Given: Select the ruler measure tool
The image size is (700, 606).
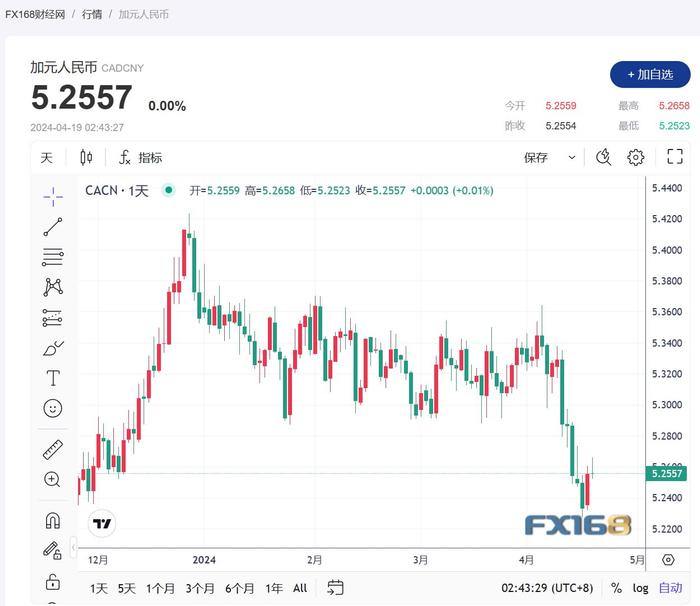Looking at the screenshot, I should click(53, 449).
